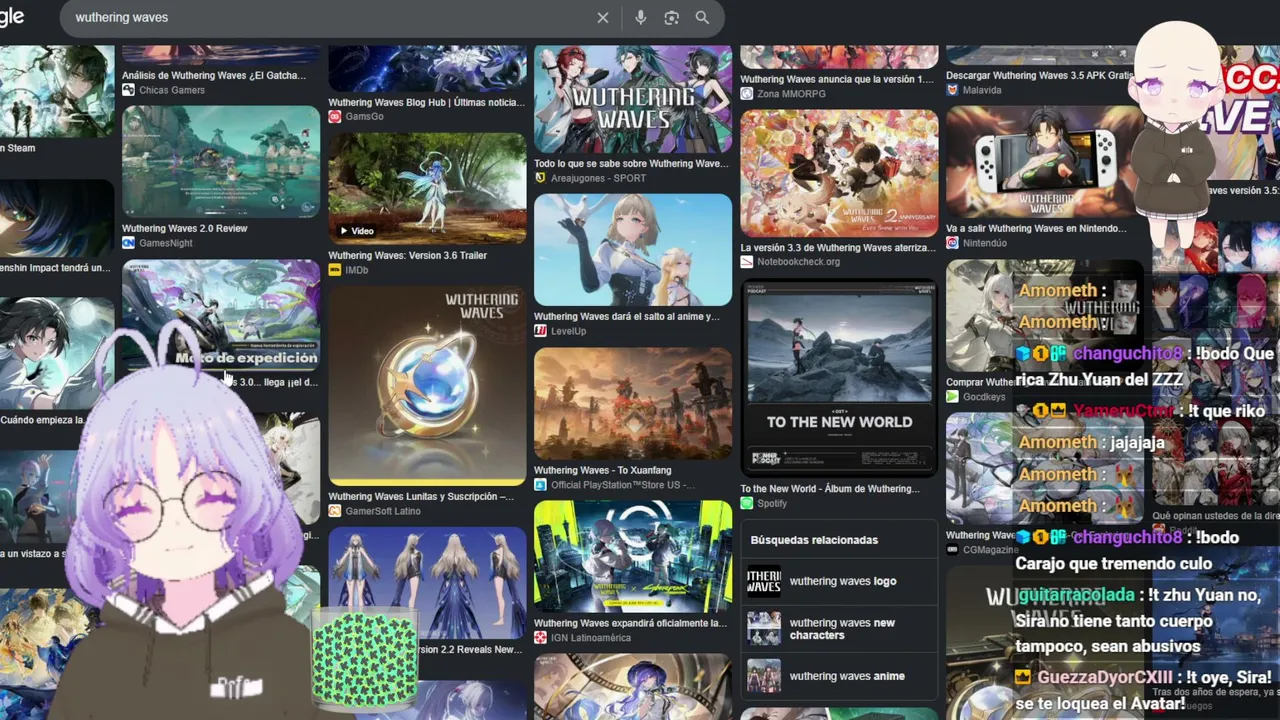This screenshot has height=720, width=1280.
Task: Click the Chicas Gamers site favicon
Action: (x=128, y=90)
